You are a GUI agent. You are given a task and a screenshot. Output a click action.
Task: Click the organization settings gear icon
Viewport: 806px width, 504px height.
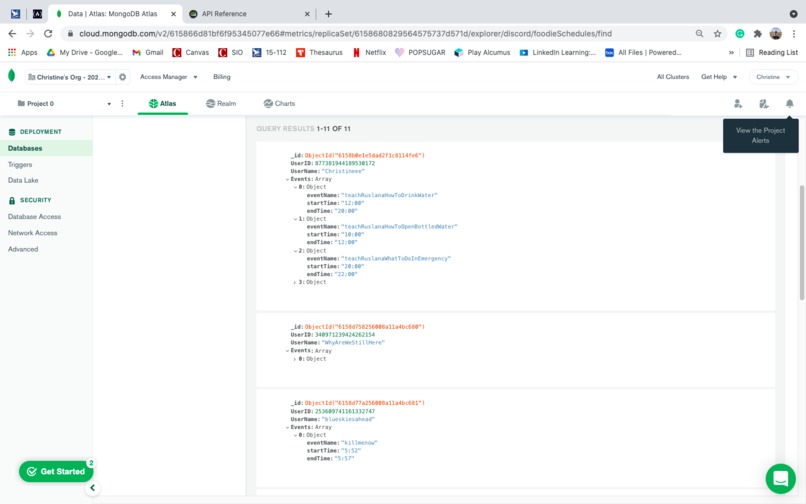122,77
